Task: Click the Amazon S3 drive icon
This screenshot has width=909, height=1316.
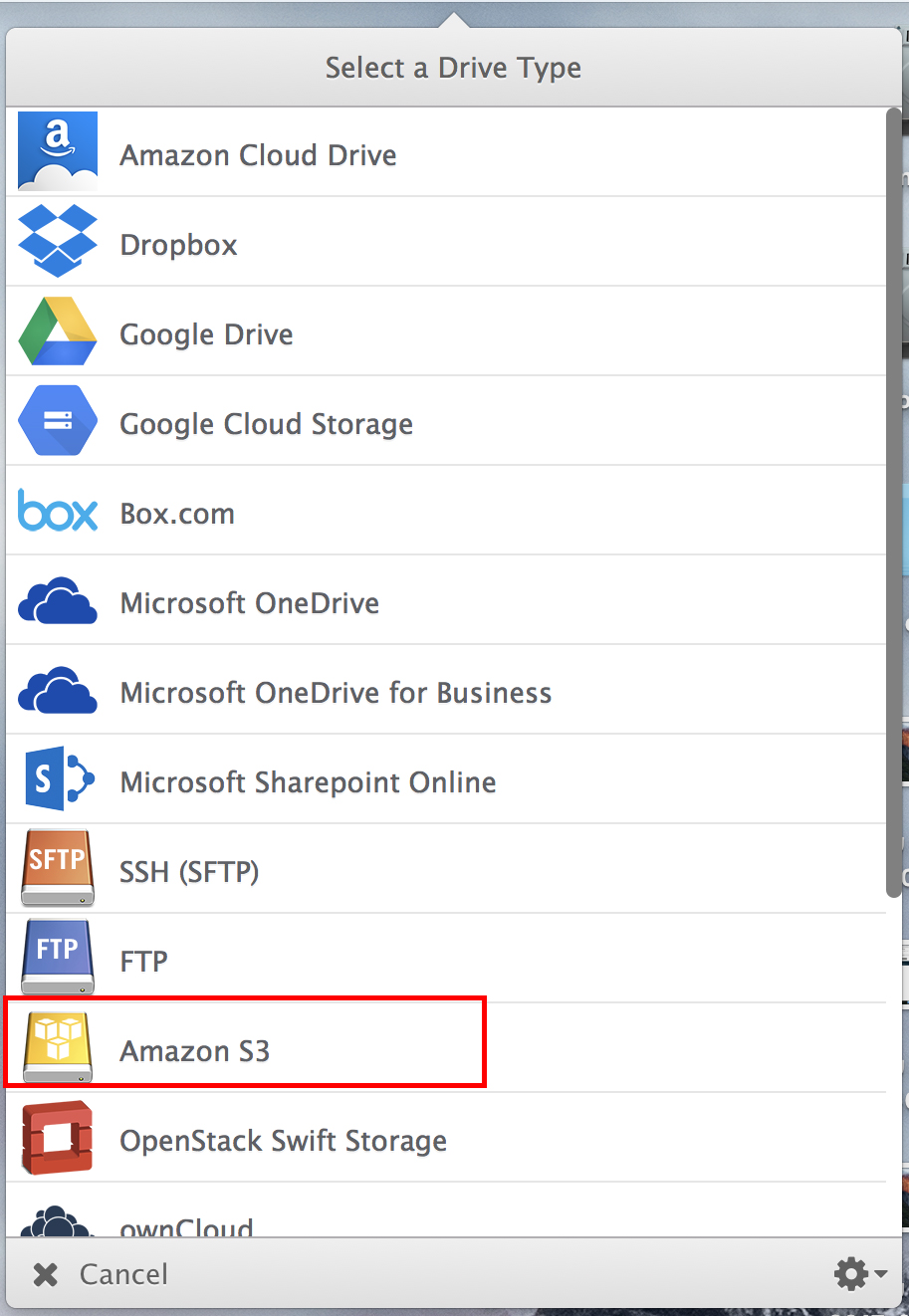Action: click(x=58, y=1047)
